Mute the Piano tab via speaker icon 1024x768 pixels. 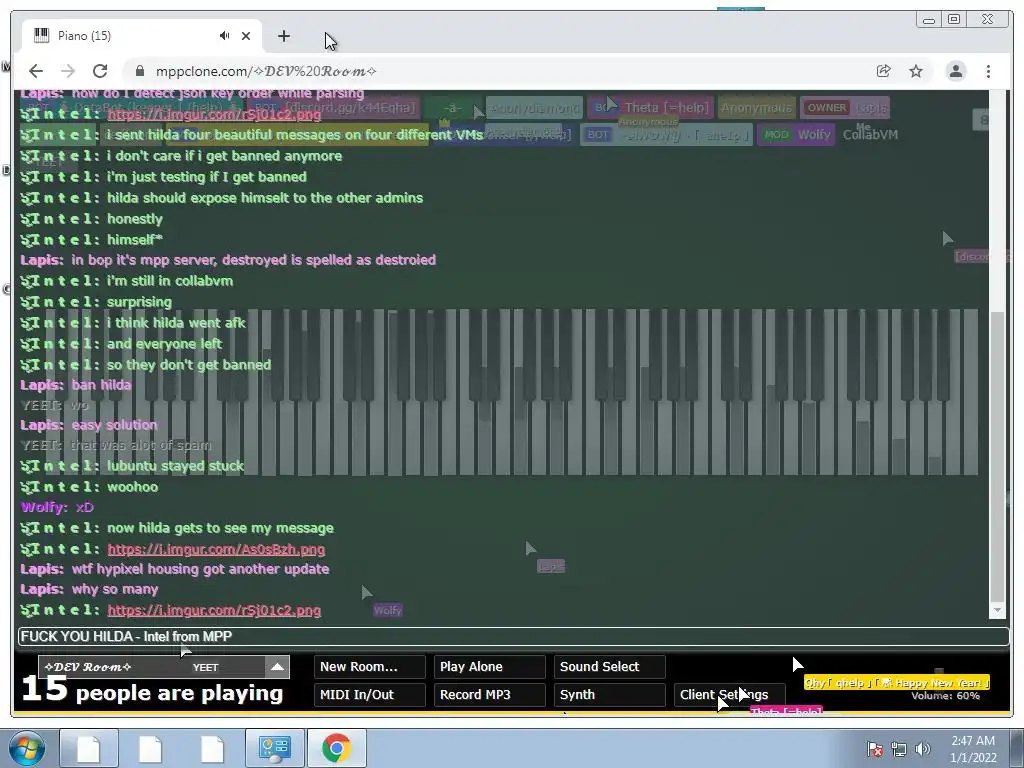[x=225, y=36]
